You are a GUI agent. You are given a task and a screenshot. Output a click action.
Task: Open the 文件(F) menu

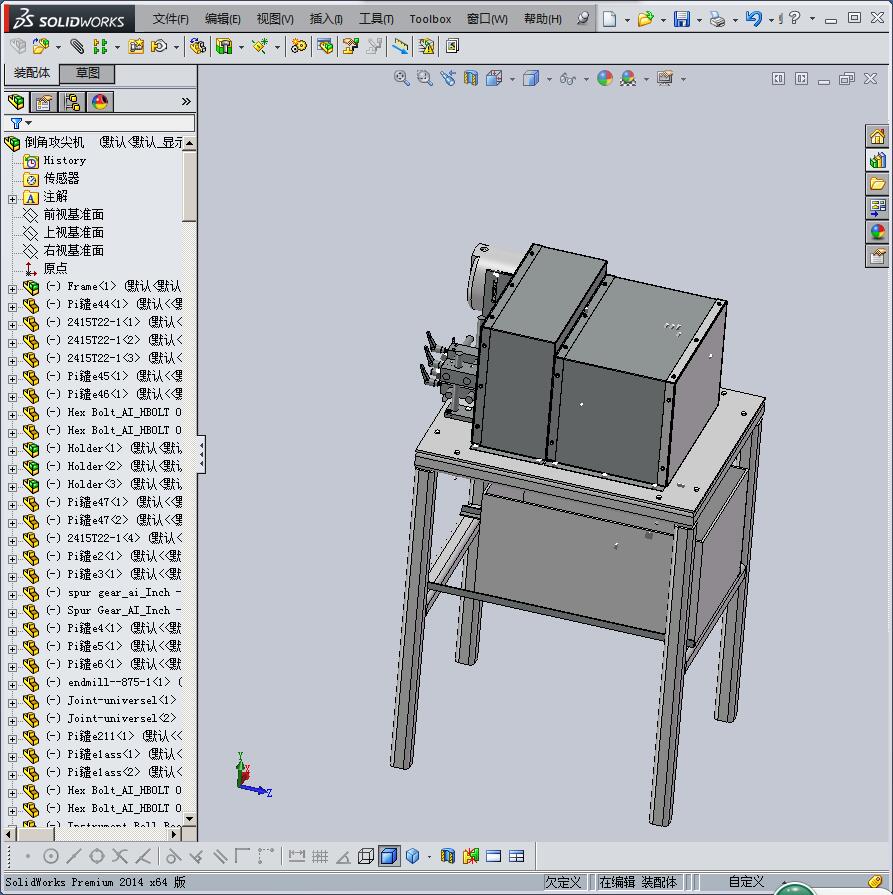(x=170, y=19)
